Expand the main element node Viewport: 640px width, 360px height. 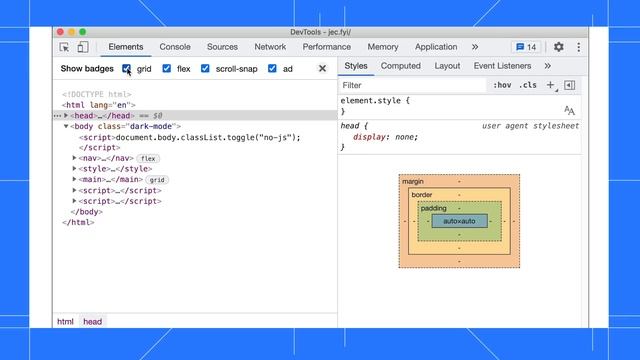pos(74,179)
